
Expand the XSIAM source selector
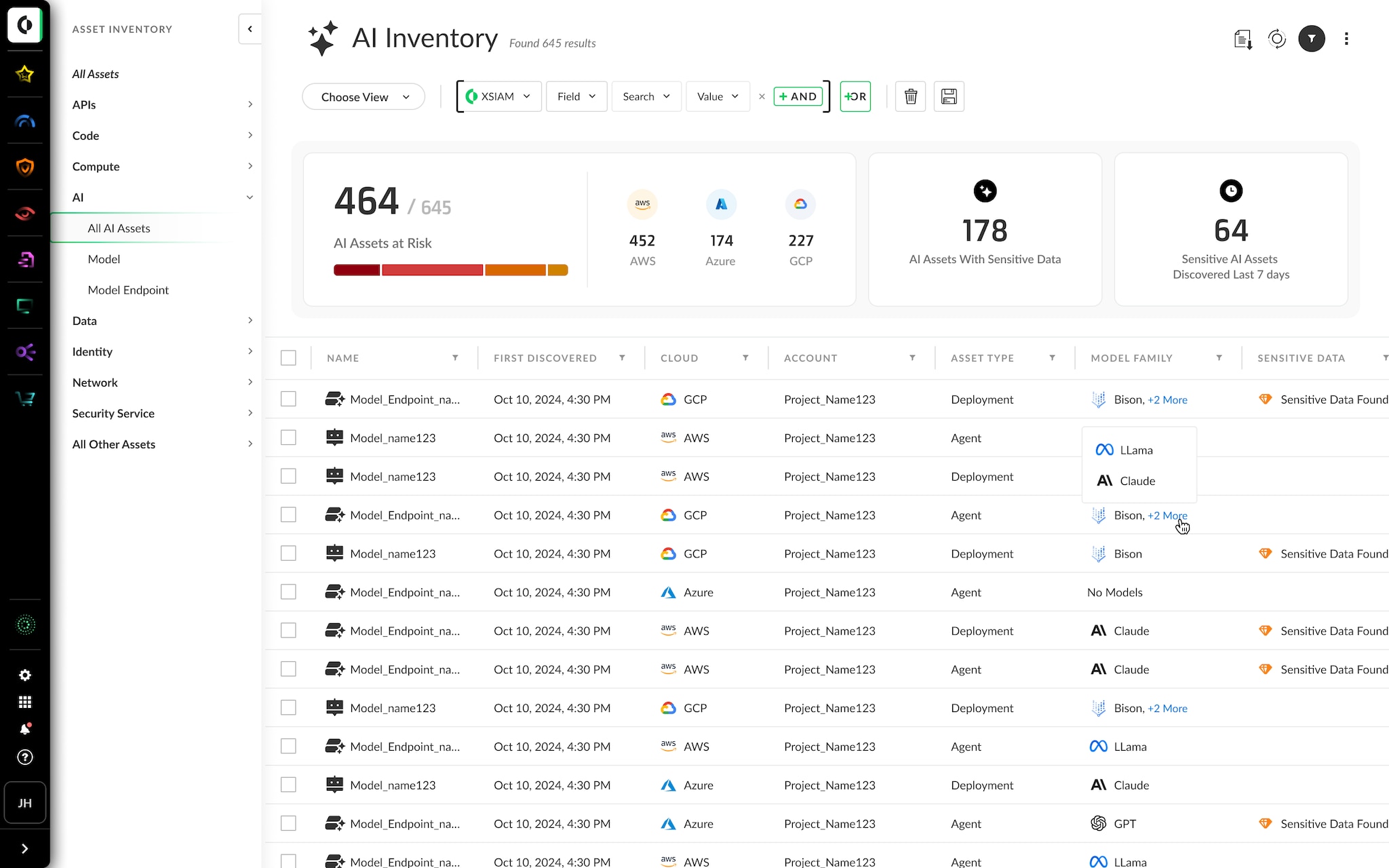[498, 96]
